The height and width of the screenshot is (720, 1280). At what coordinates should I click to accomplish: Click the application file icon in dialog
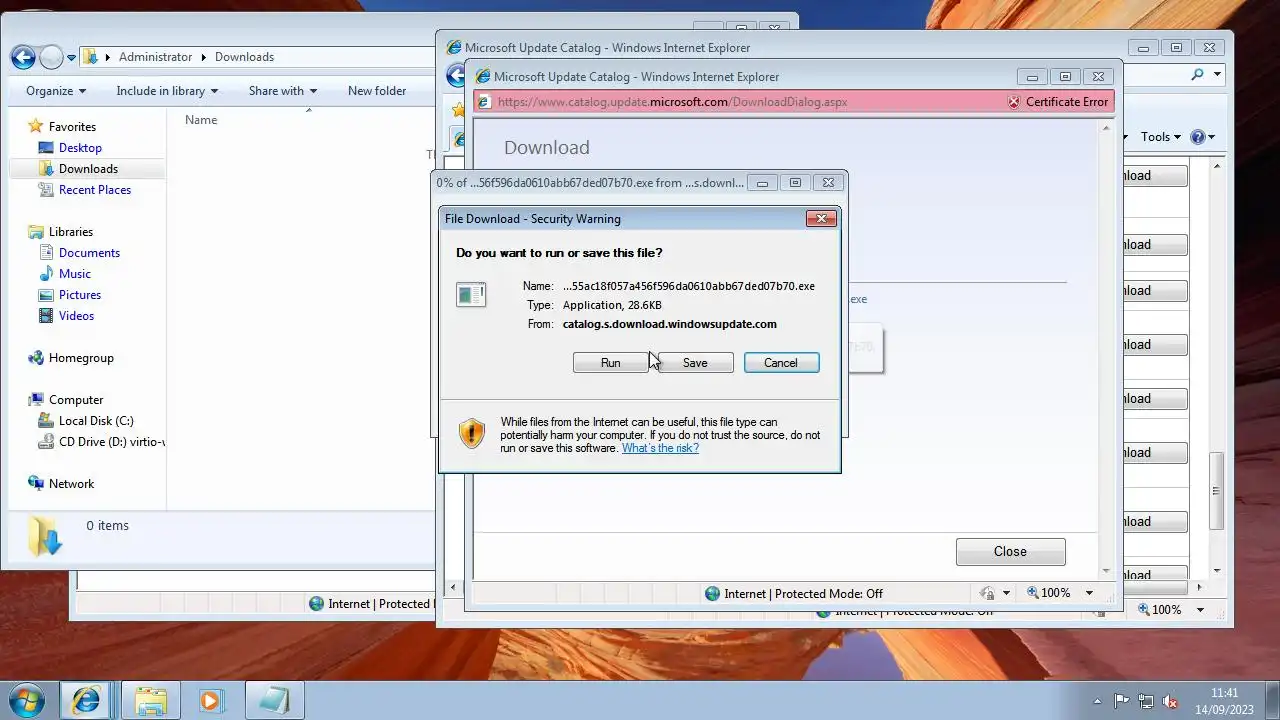pos(471,295)
